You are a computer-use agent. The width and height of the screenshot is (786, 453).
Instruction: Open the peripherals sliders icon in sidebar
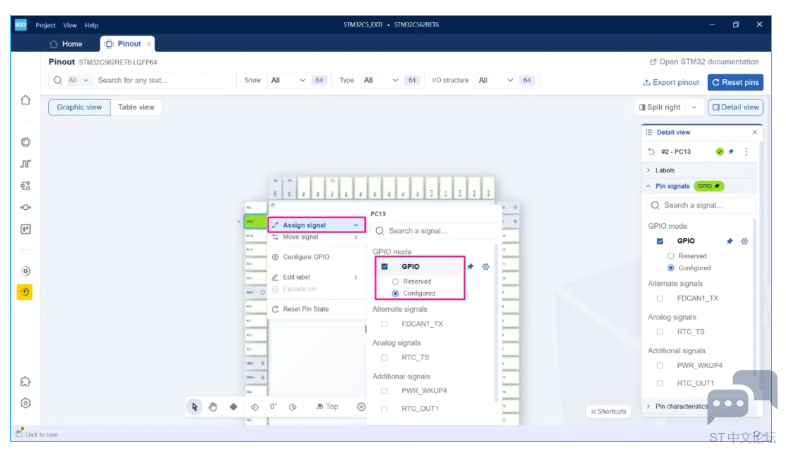tap(26, 185)
